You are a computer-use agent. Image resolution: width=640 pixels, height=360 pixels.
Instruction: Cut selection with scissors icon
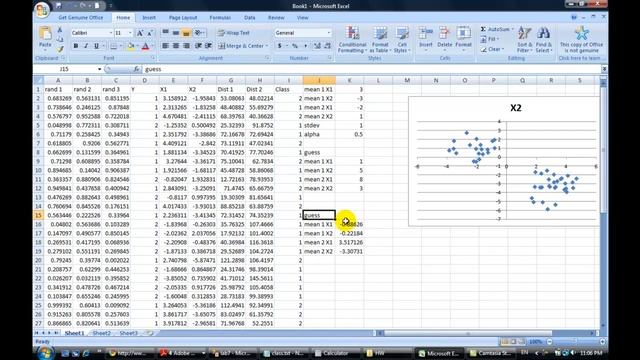60,30
